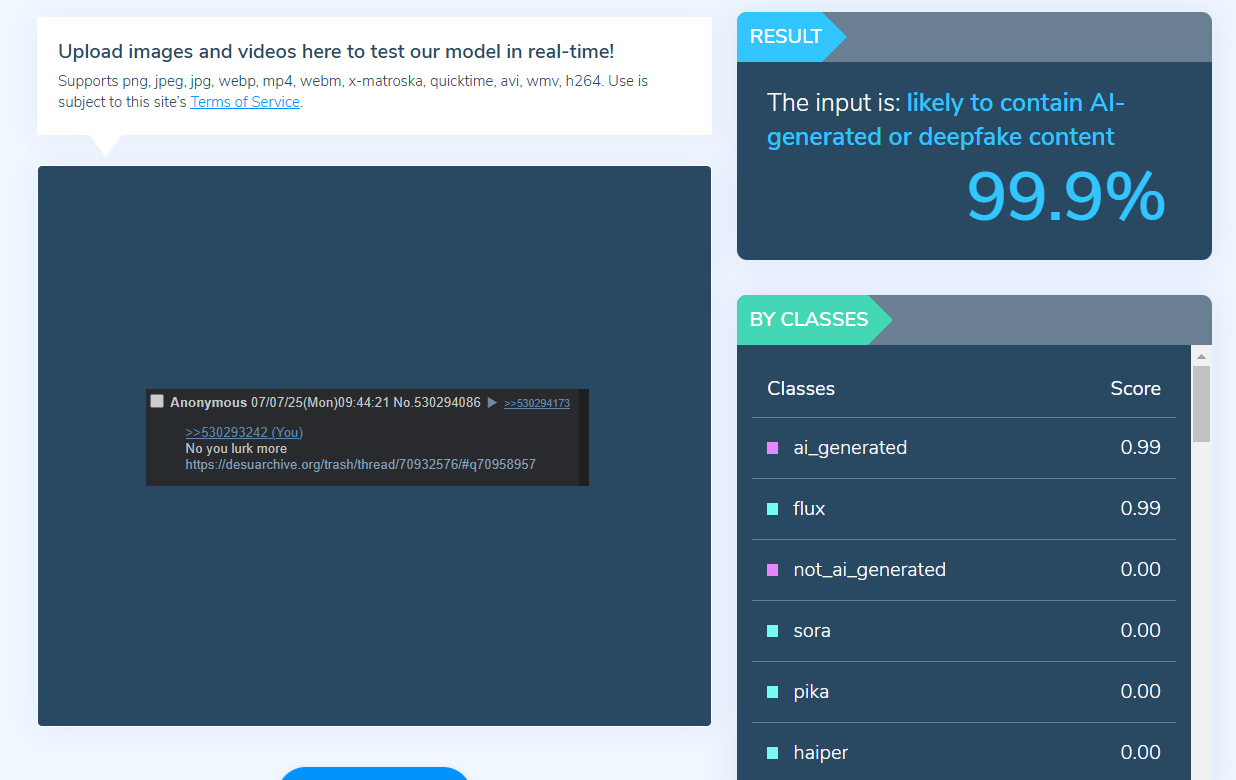1236x780 pixels.
Task: Click the pika class row
Action: (x=964, y=692)
